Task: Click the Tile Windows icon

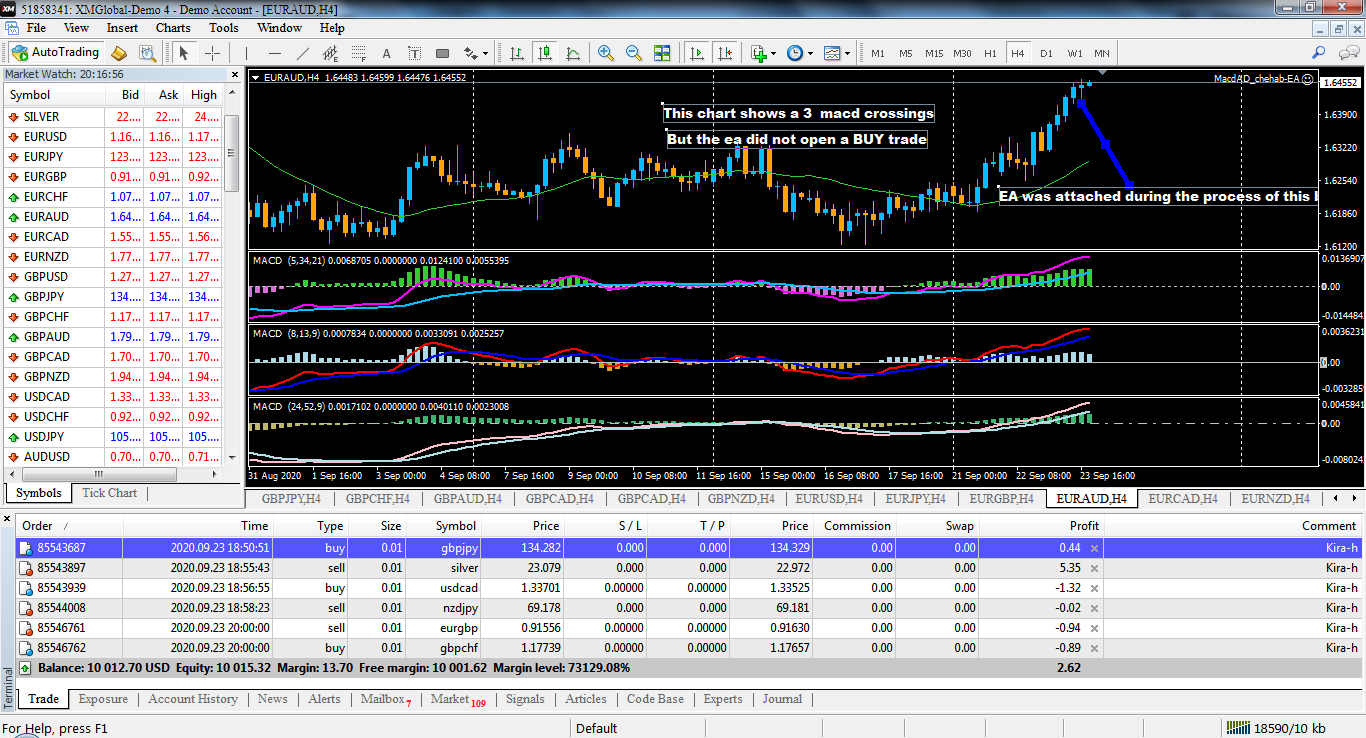Action: (662, 53)
